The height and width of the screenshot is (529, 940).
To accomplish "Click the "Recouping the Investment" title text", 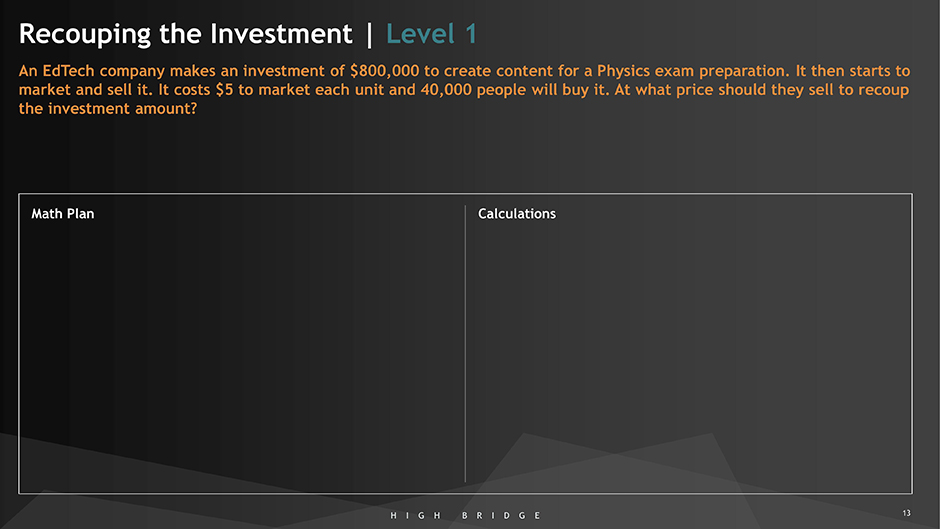I will click(x=185, y=34).
